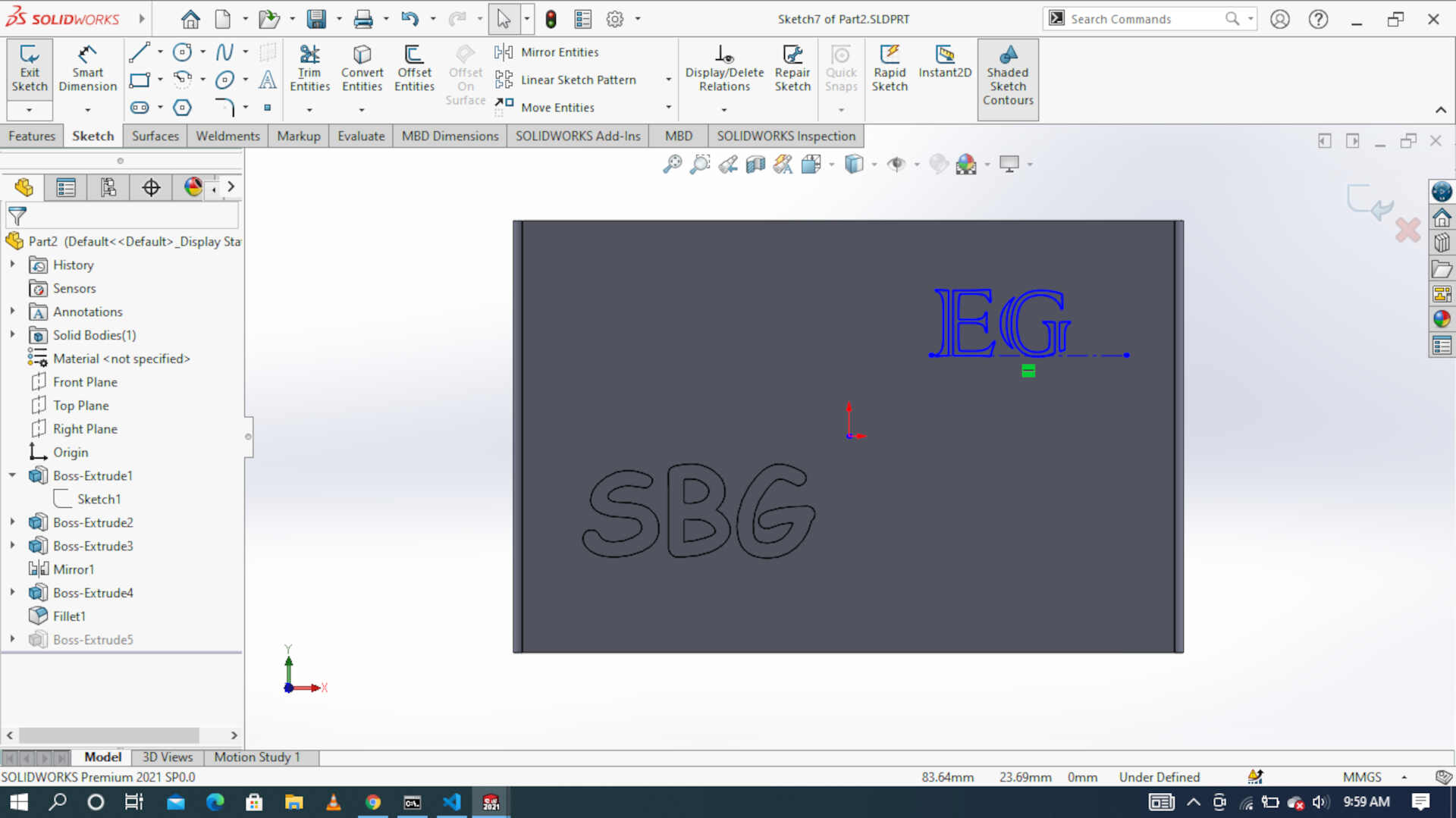Screen dimensions: 1456x818
Task: Open the Evaluate ribbon tab
Action: click(360, 136)
